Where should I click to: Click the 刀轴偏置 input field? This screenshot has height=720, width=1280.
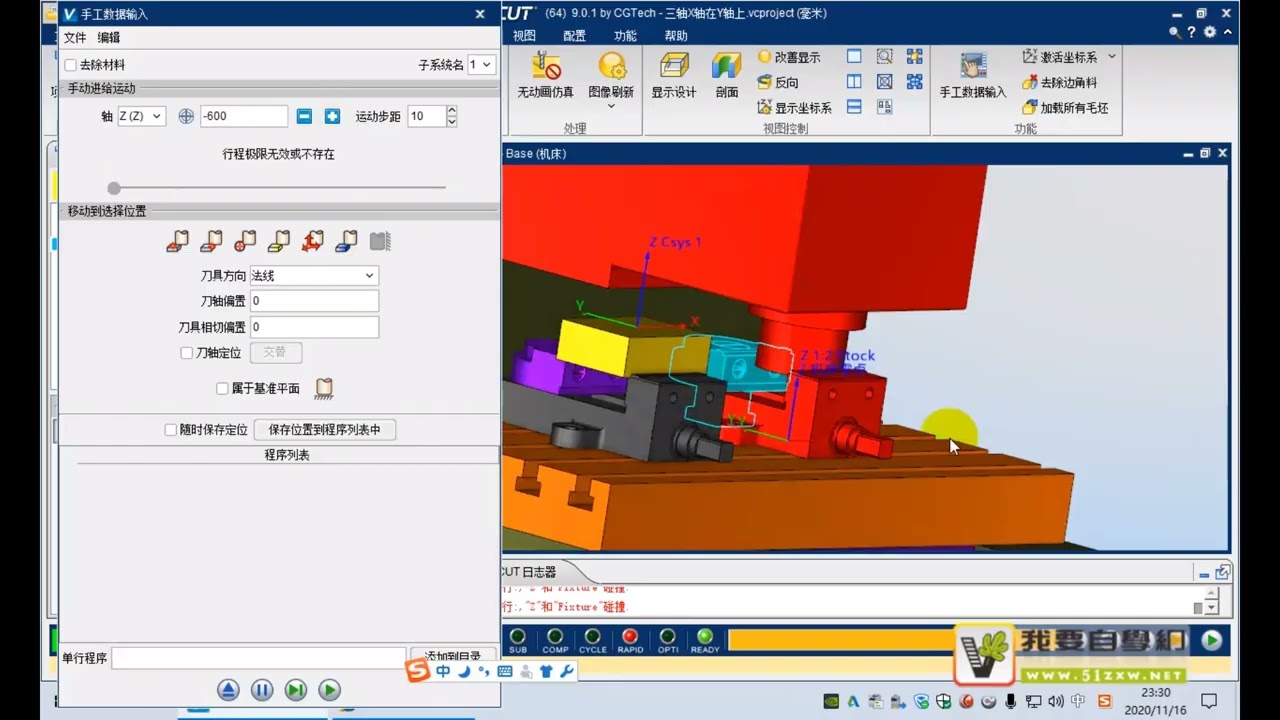pos(314,301)
